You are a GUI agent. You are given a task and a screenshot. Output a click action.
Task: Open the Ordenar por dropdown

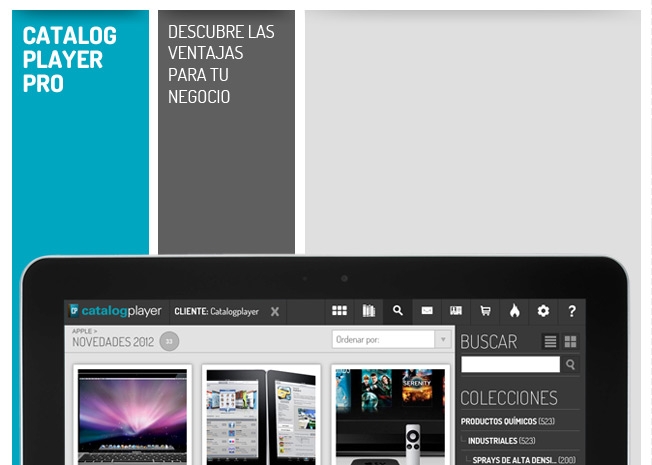tap(391, 339)
